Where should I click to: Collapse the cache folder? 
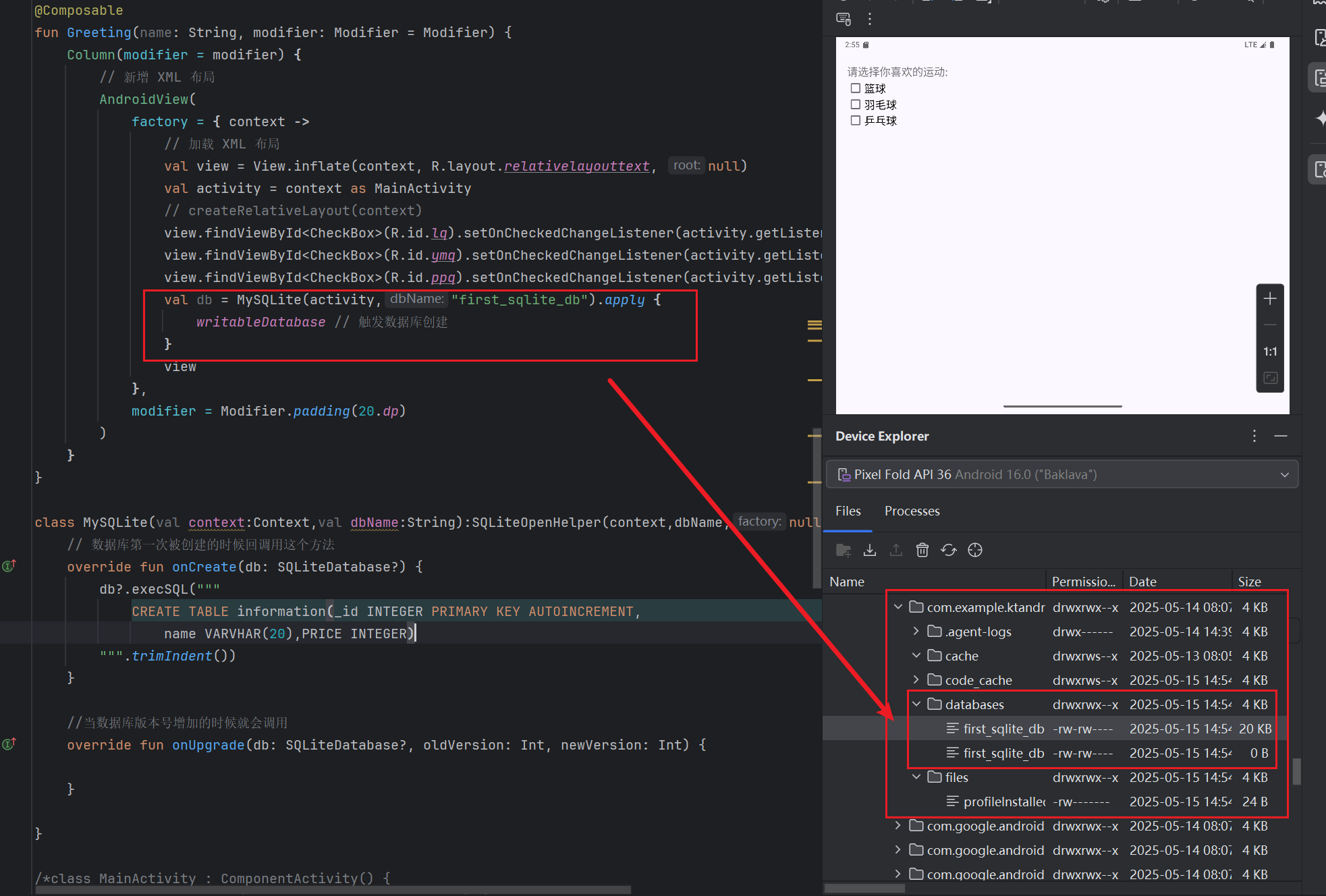pos(916,656)
